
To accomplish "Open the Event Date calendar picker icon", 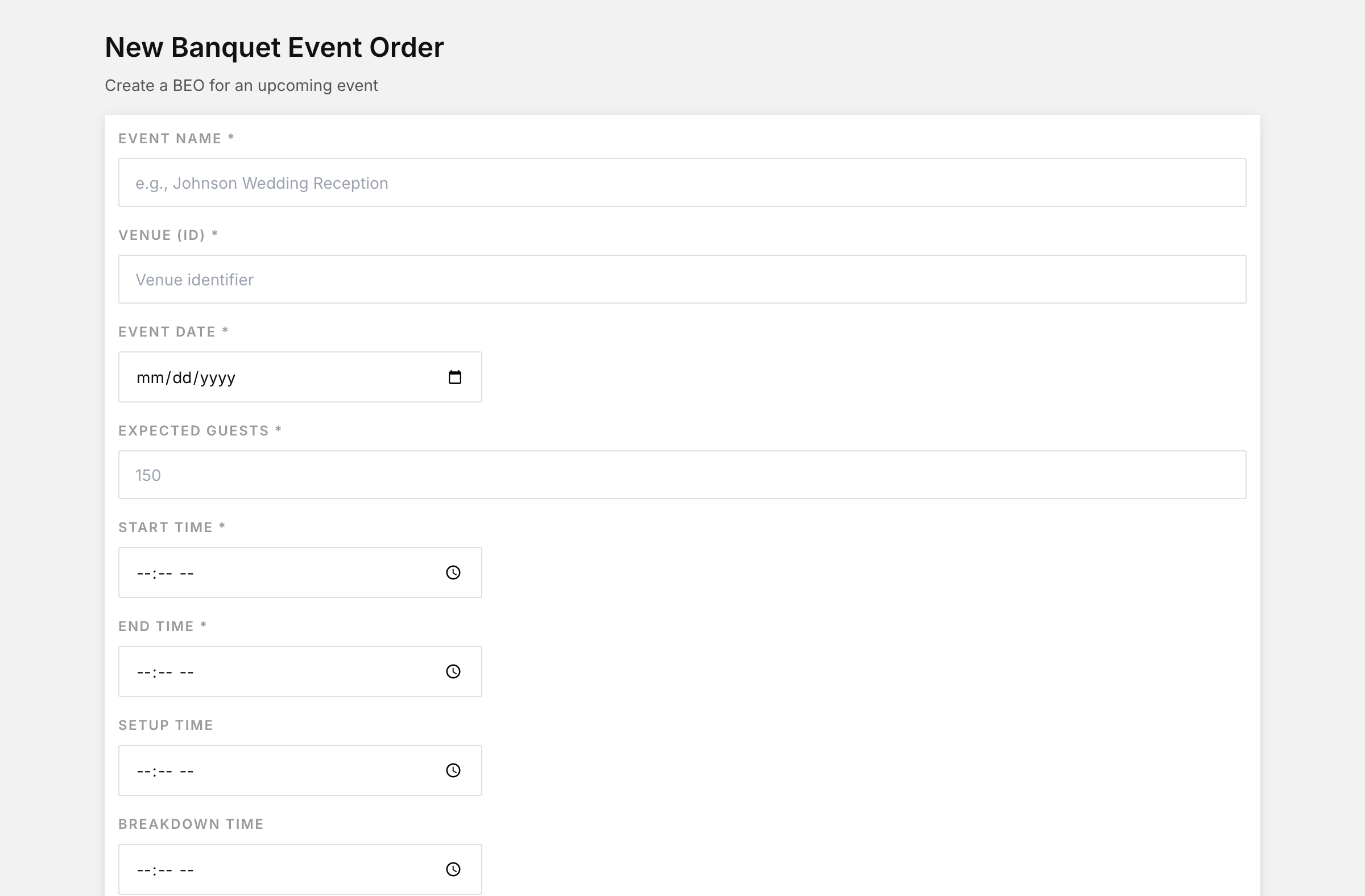I will 454,377.
